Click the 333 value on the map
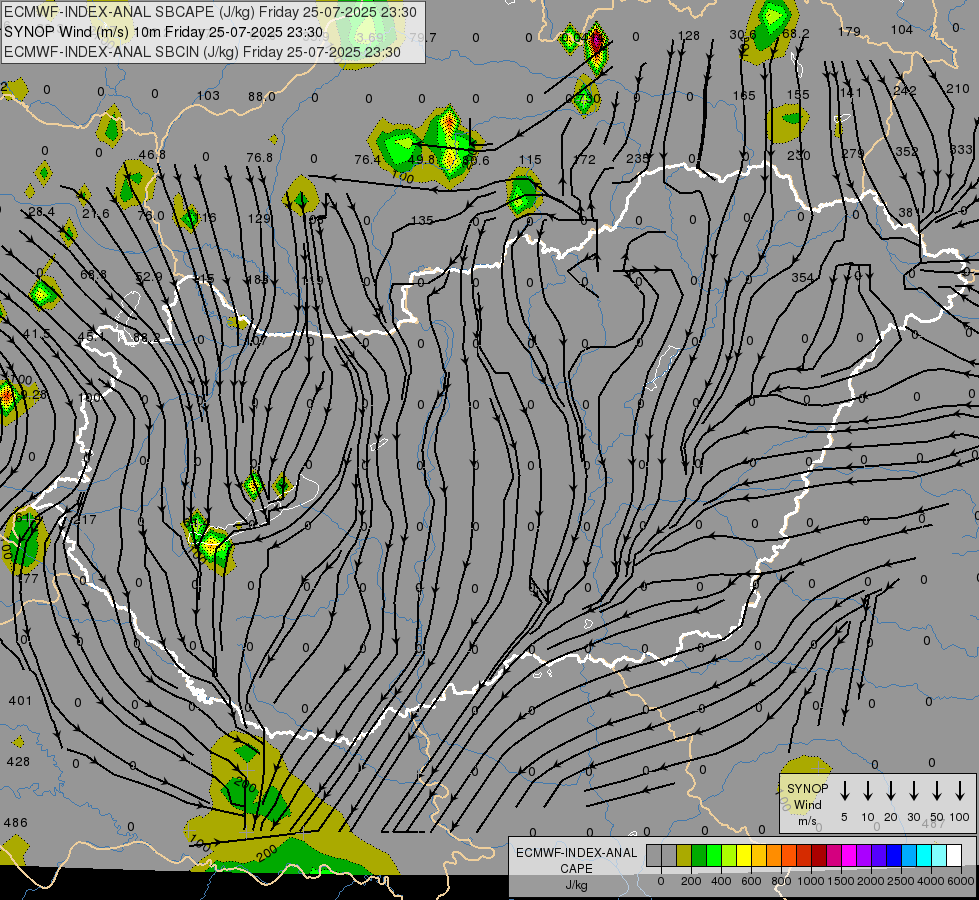This screenshot has height=900, width=979. point(961,150)
